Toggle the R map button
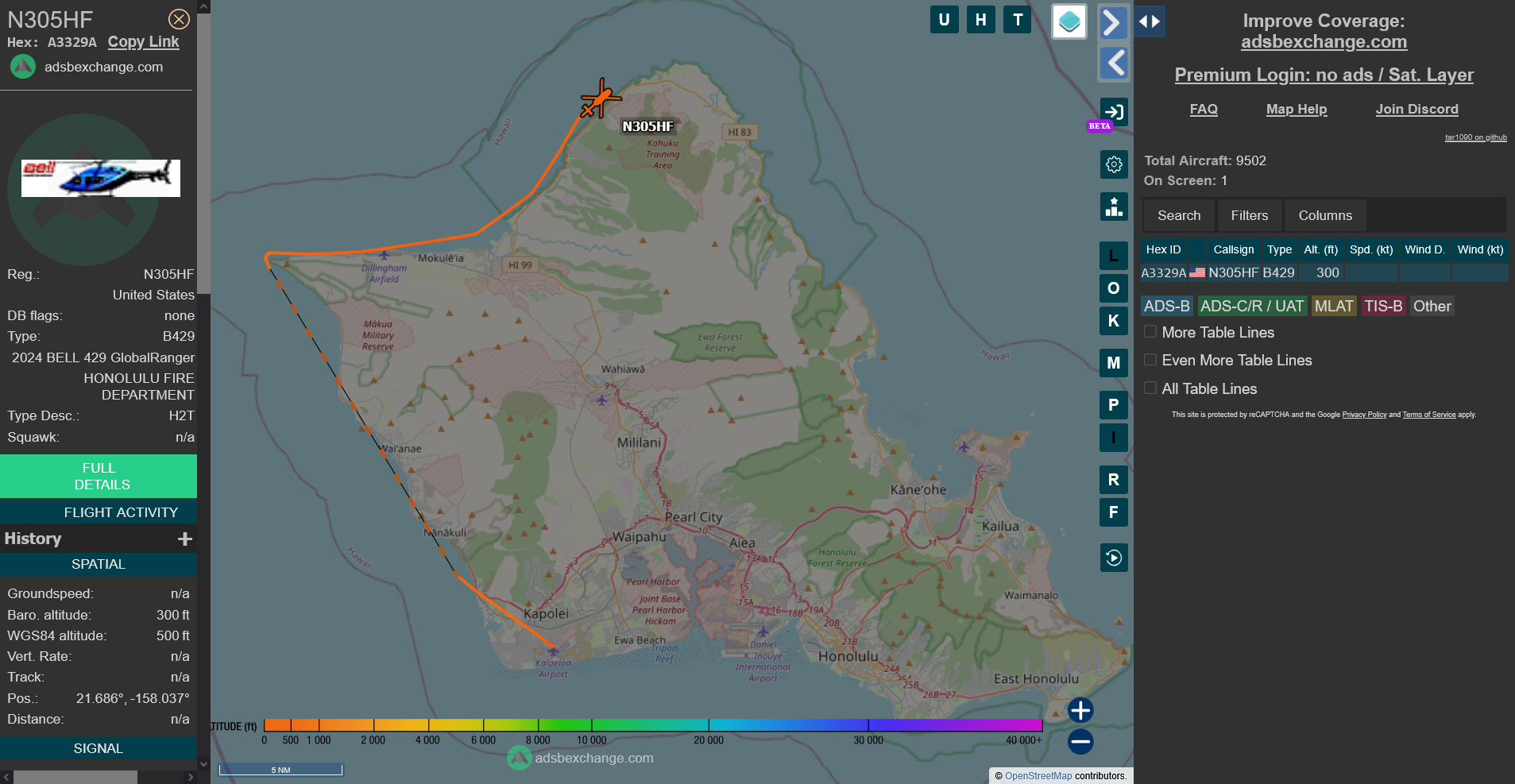 tap(1114, 480)
